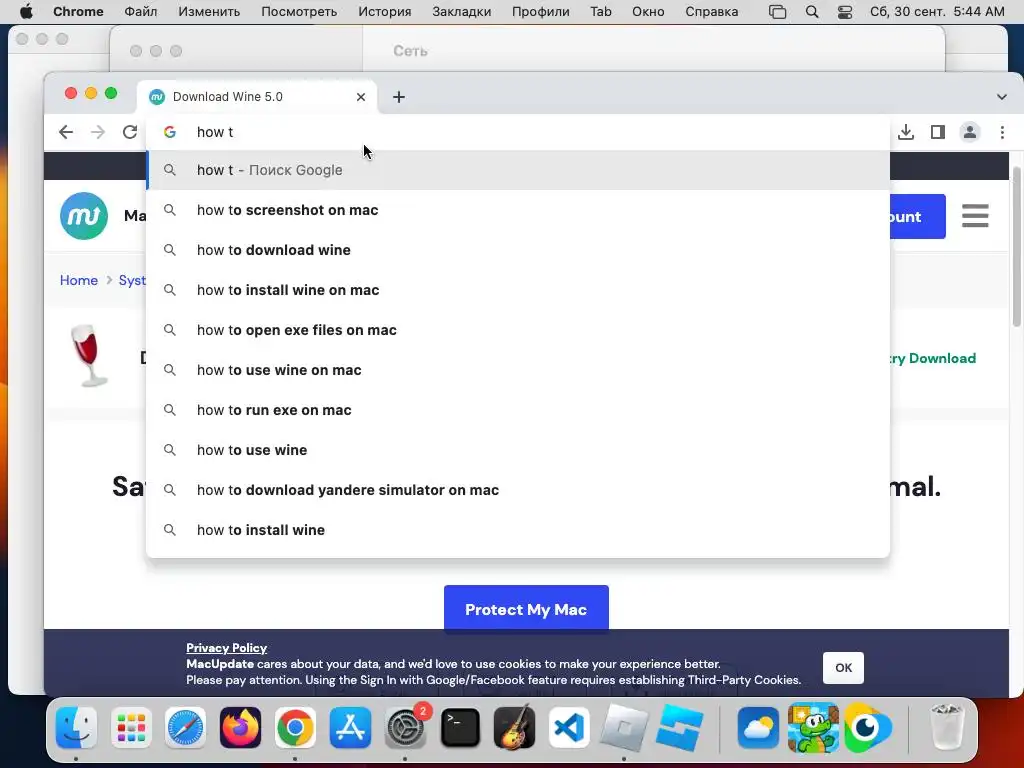Click the page vertical scrollbar
Viewport: 1024px width, 768px height.
point(1016,247)
